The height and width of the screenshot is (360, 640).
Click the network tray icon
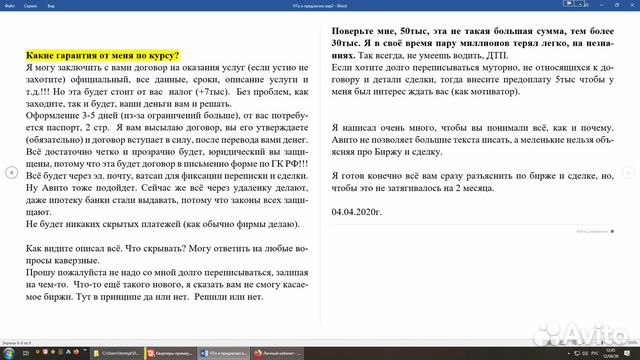(577, 353)
